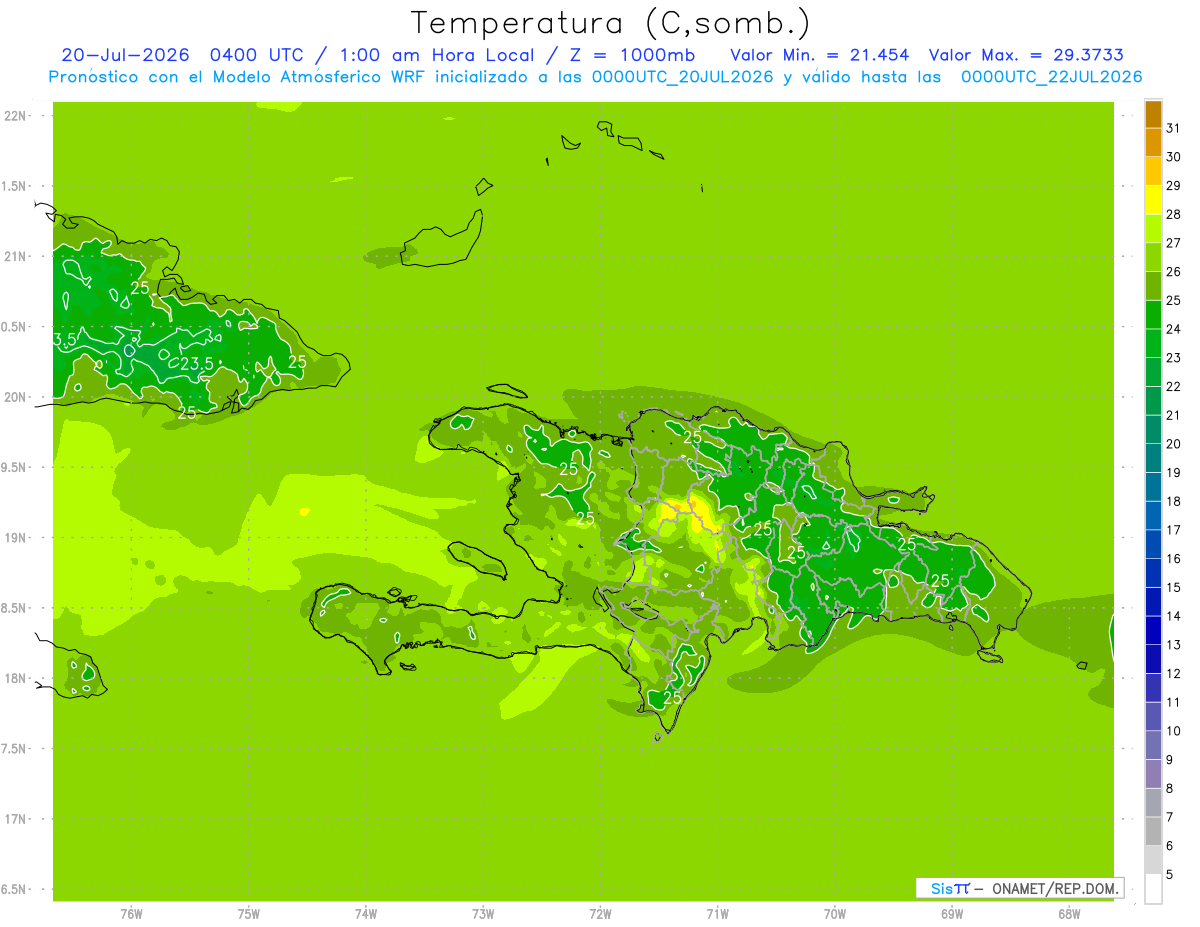The width and height of the screenshot is (1200, 927).
Task: Click the green 23 degree legend swatch
Action: 1153,344
